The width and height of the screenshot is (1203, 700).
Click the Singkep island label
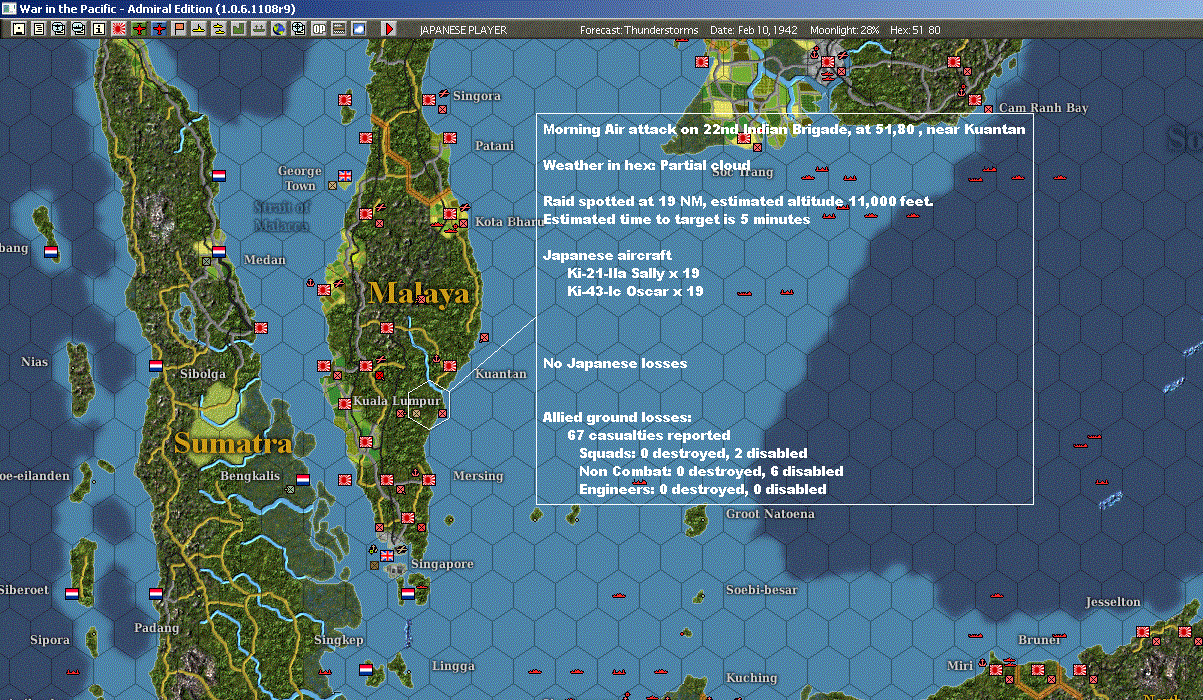click(339, 639)
